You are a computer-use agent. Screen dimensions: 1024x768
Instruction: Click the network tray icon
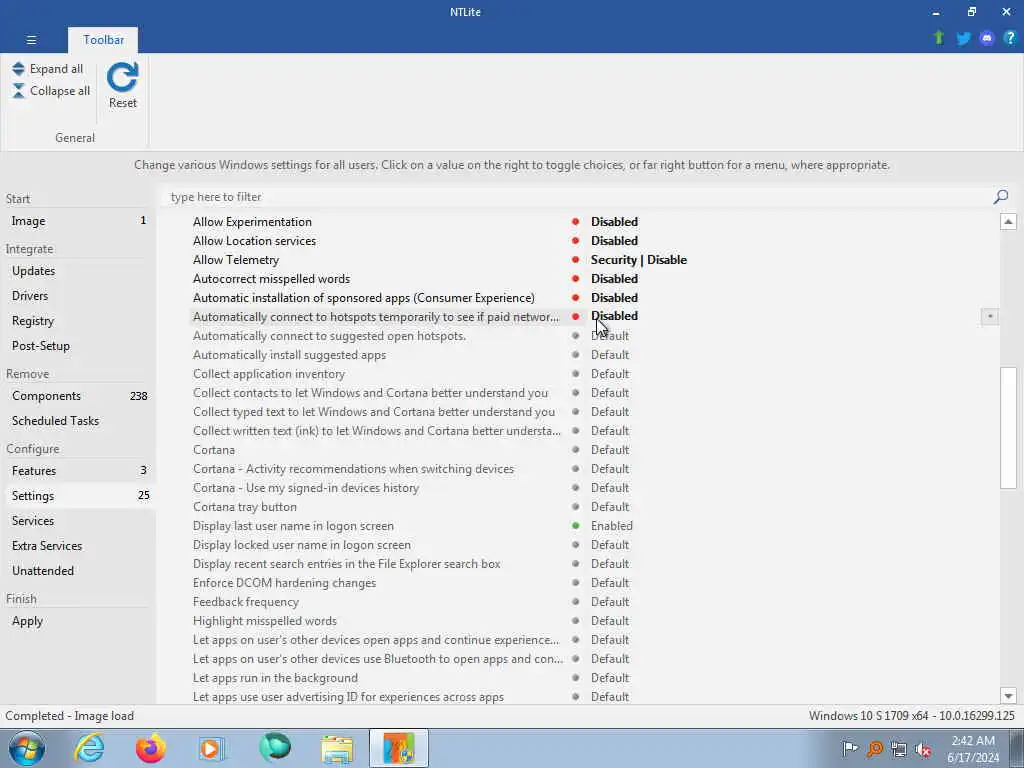[x=899, y=749]
